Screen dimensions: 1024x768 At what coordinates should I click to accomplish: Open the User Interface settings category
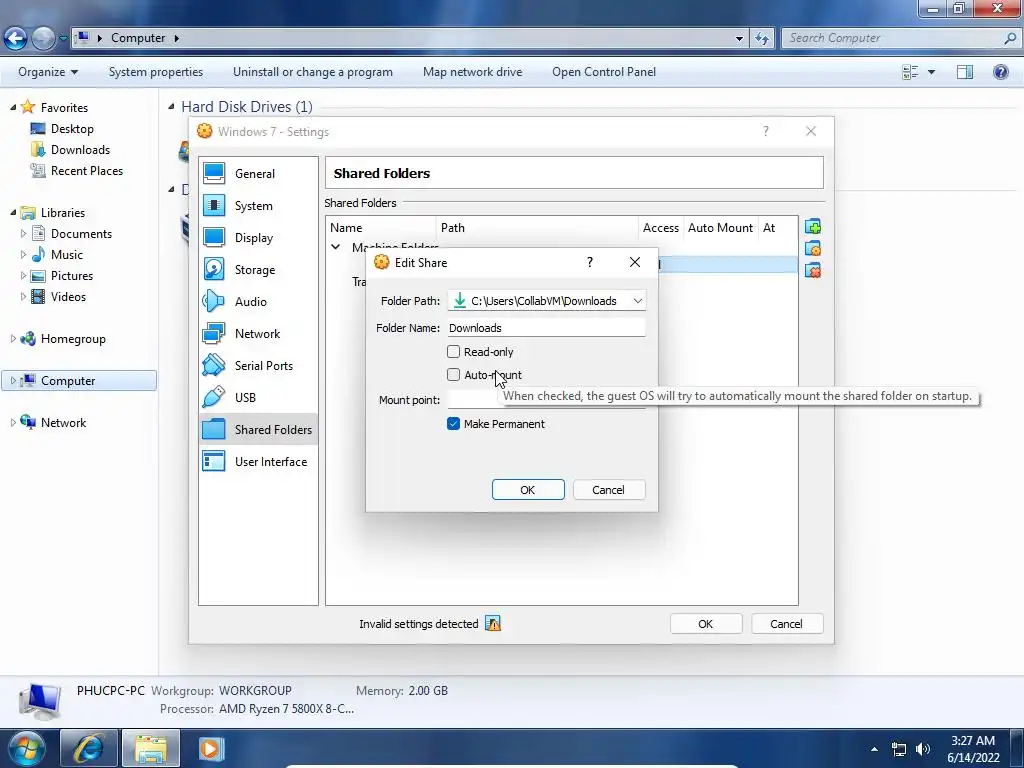259,462
